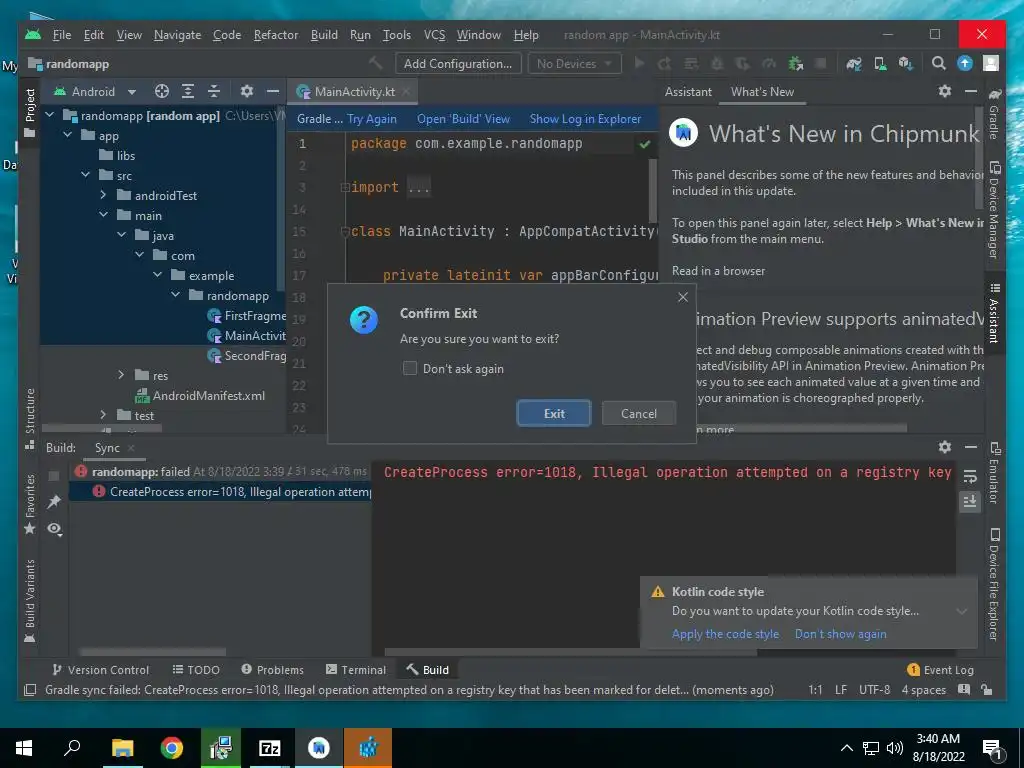Click Show Log in Explorer link

pyautogui.click(x=585, y=119)
